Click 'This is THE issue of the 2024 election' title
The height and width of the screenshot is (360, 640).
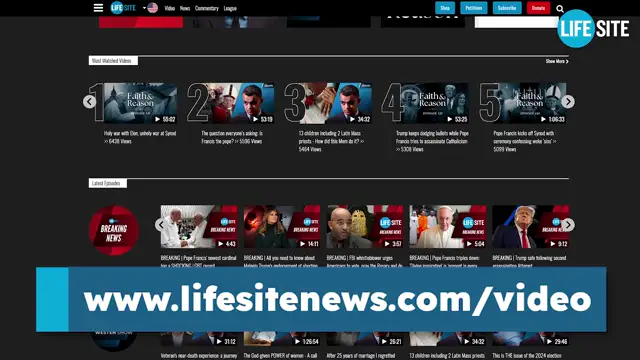click(x=527, y=356)
